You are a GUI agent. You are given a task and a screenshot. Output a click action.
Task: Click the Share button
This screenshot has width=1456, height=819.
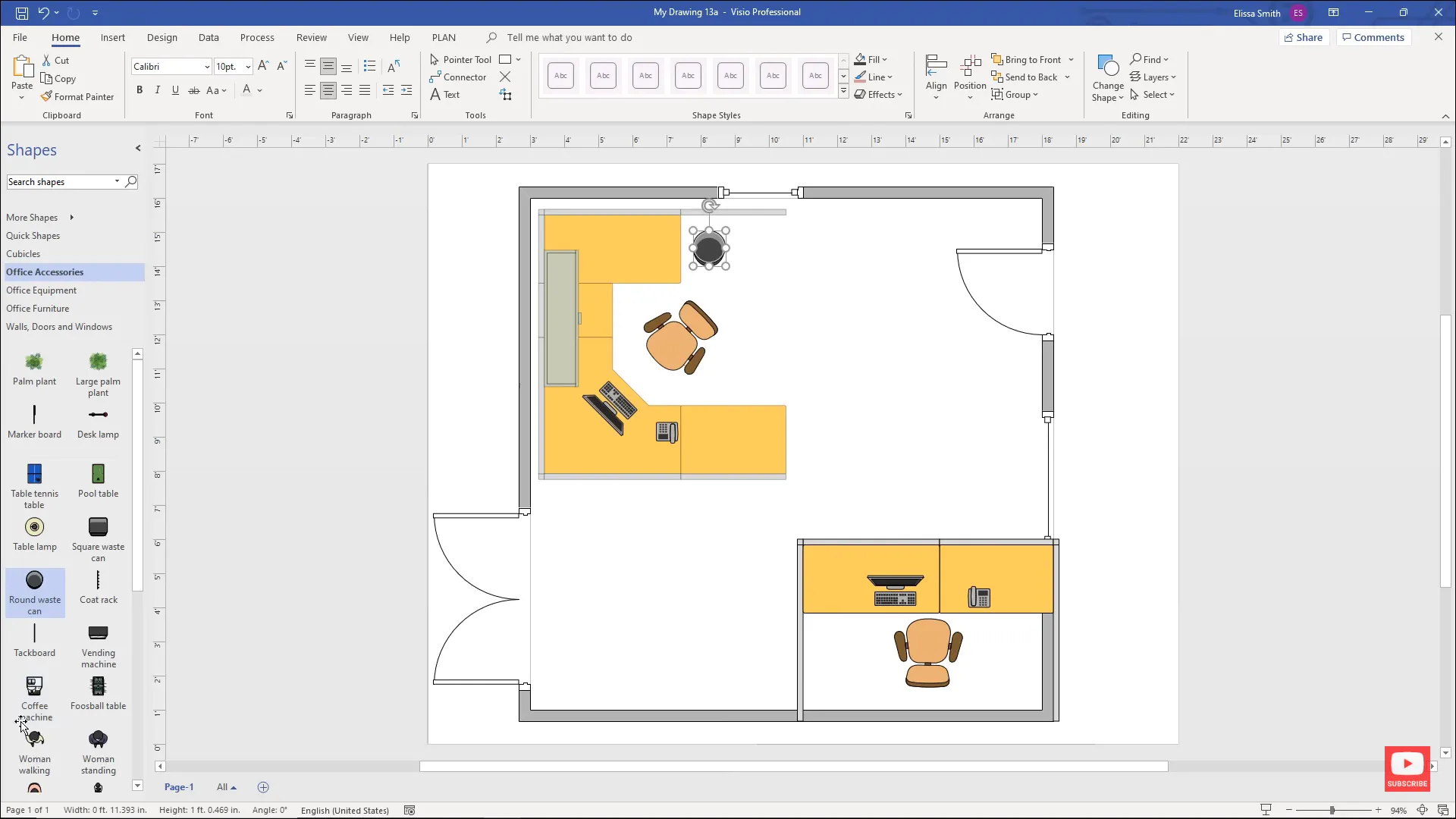pyautogui.click(x=1304, y=37)
